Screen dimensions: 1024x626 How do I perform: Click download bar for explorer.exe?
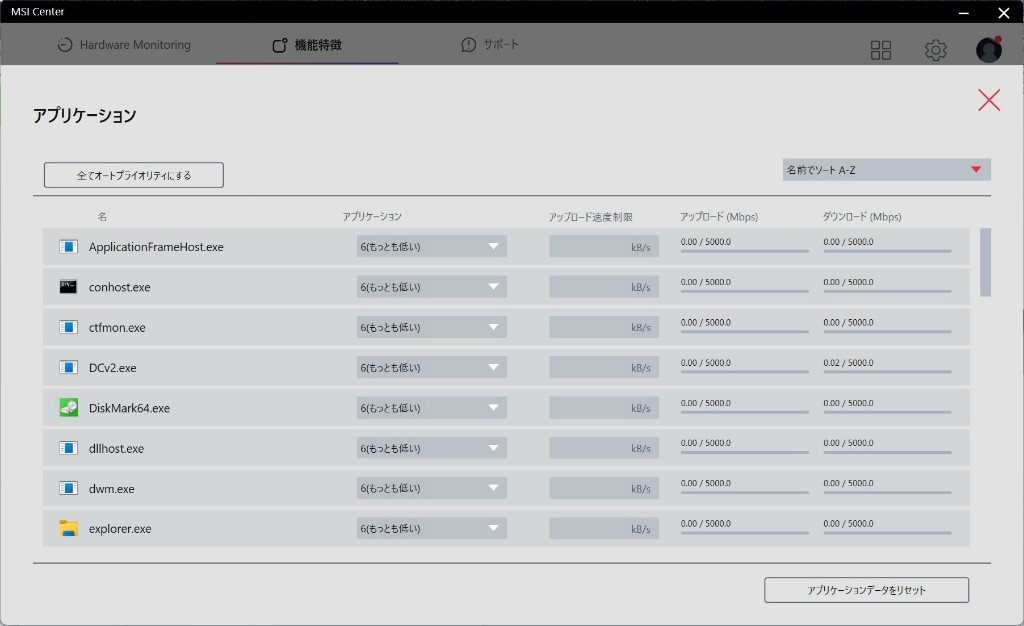point(887,533)
